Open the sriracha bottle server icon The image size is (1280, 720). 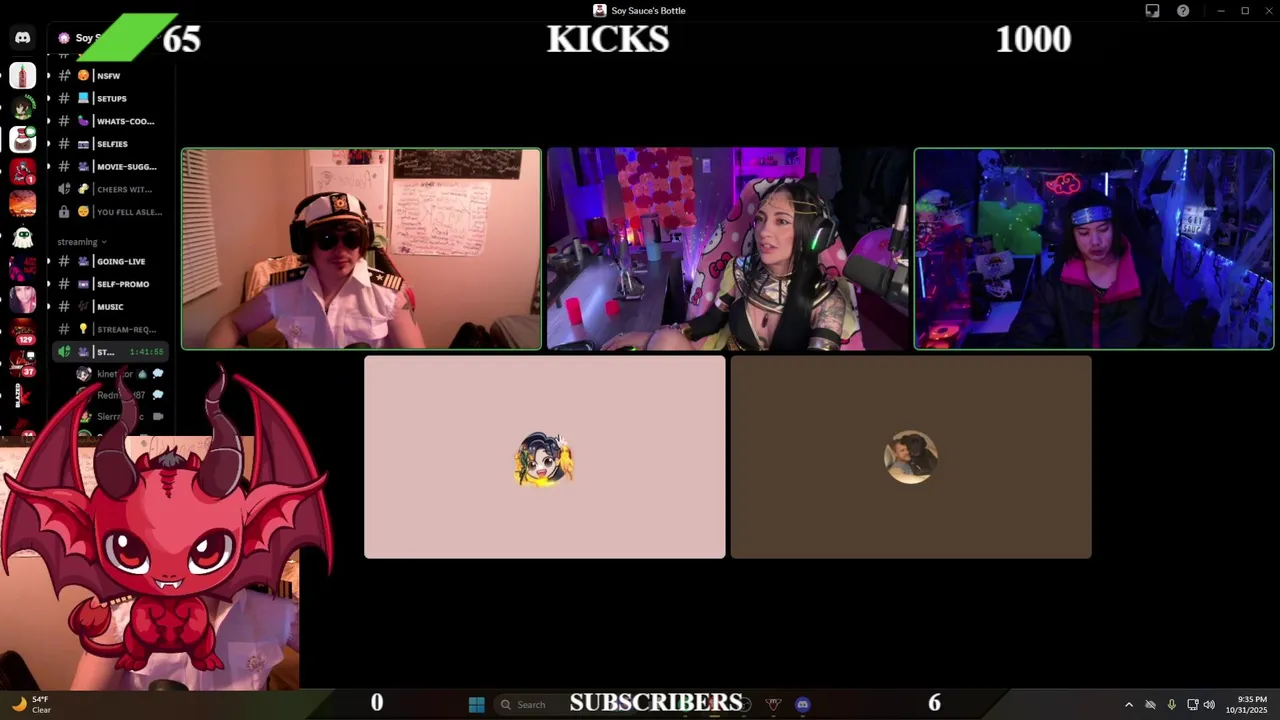[22, 75]
